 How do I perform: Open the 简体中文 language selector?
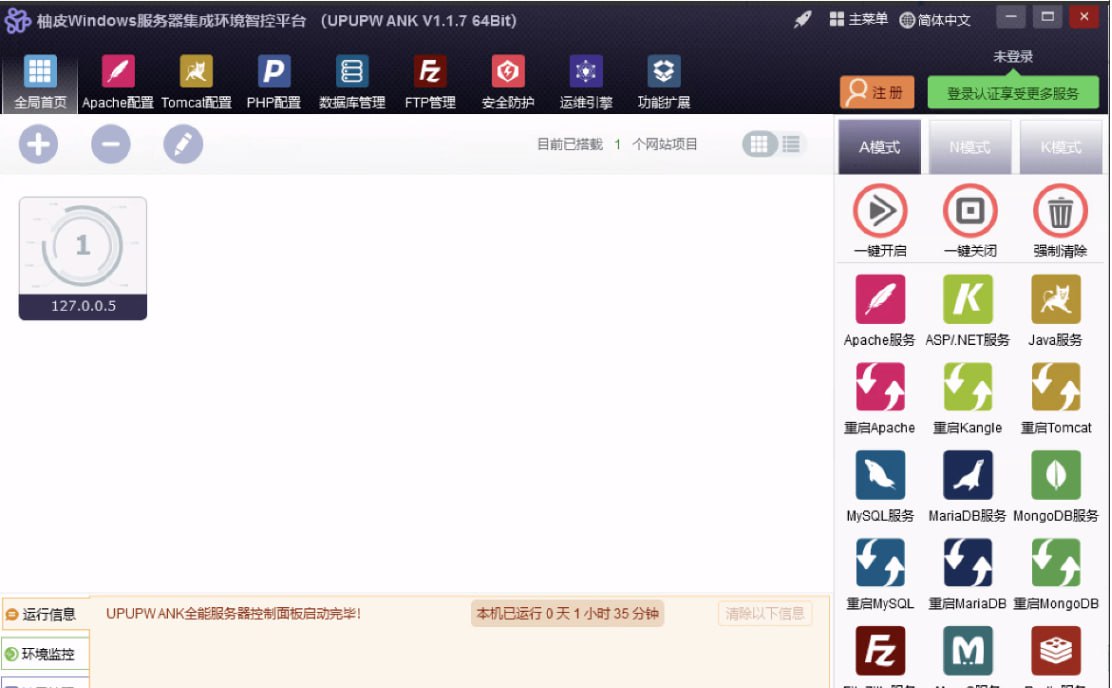(935, 20)
